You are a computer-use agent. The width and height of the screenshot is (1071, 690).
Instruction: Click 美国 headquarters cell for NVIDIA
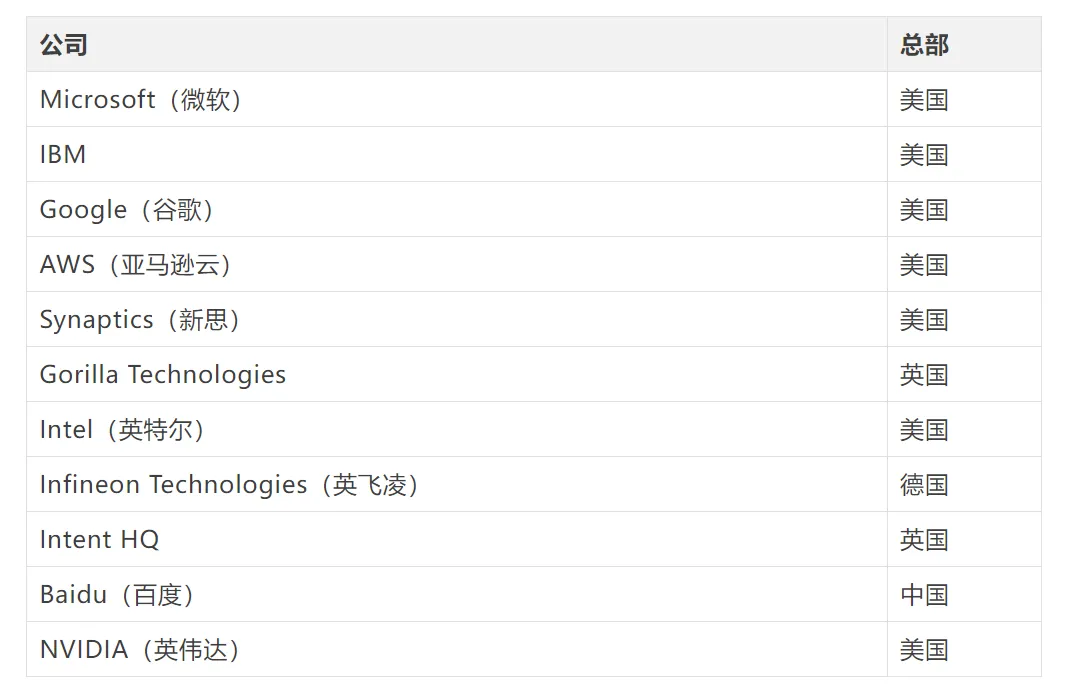tap(964, 649)
